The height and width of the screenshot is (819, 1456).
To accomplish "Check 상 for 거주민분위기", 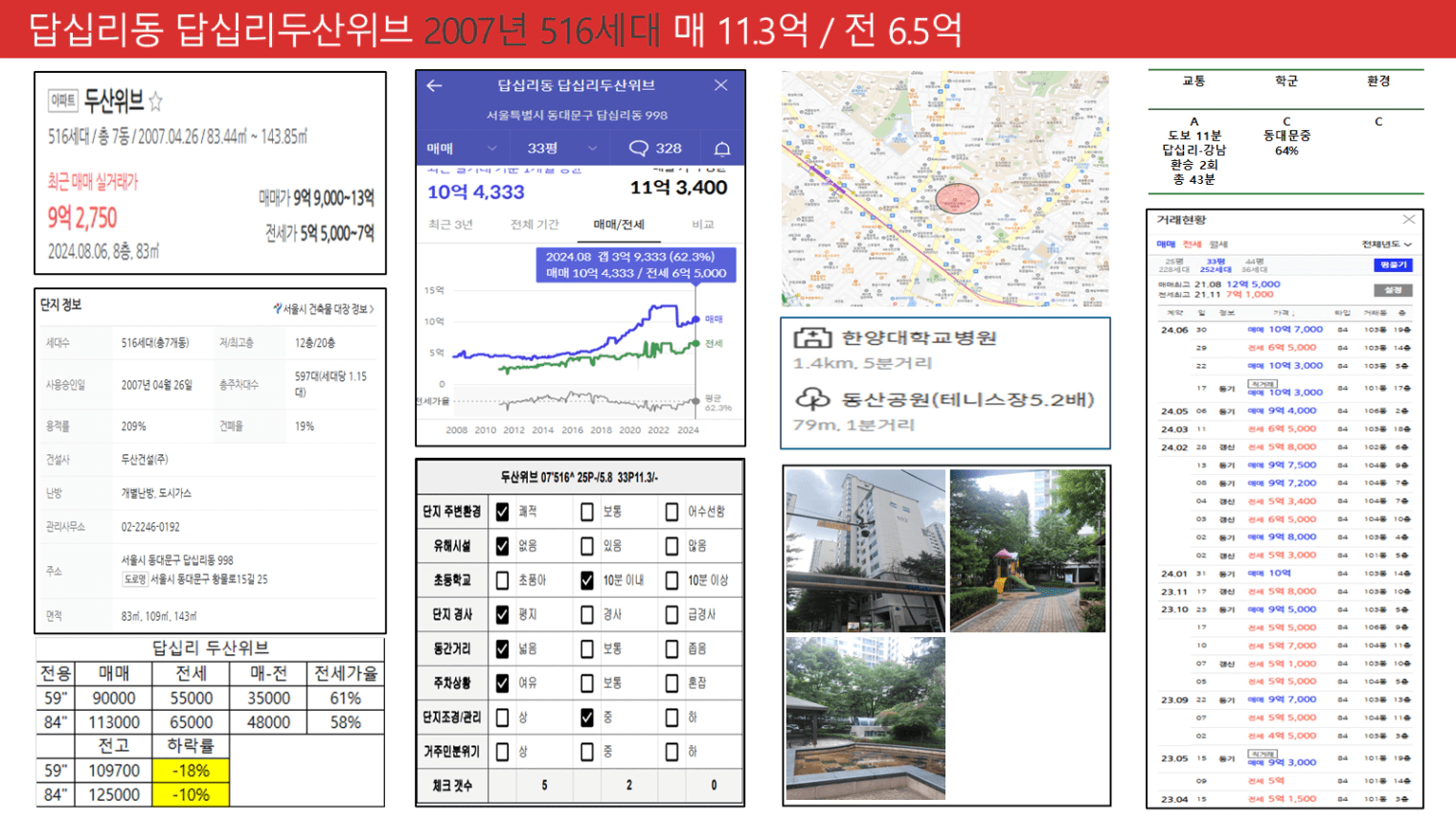I will pos(502,752).
